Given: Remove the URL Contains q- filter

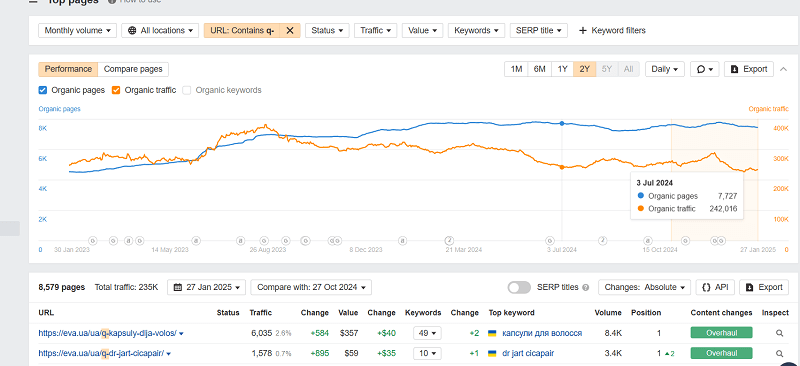Looking at the screenshot, I should tap(289, 31).
